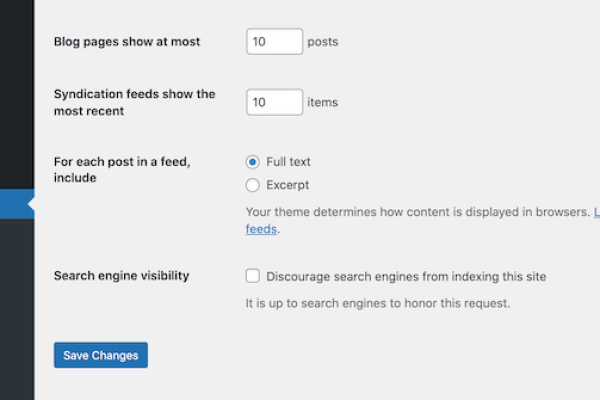Image resolution: width=600 pixels, height=400 pixels.
Task: Select the Excerpt radio button
Action: coord(253,185)
